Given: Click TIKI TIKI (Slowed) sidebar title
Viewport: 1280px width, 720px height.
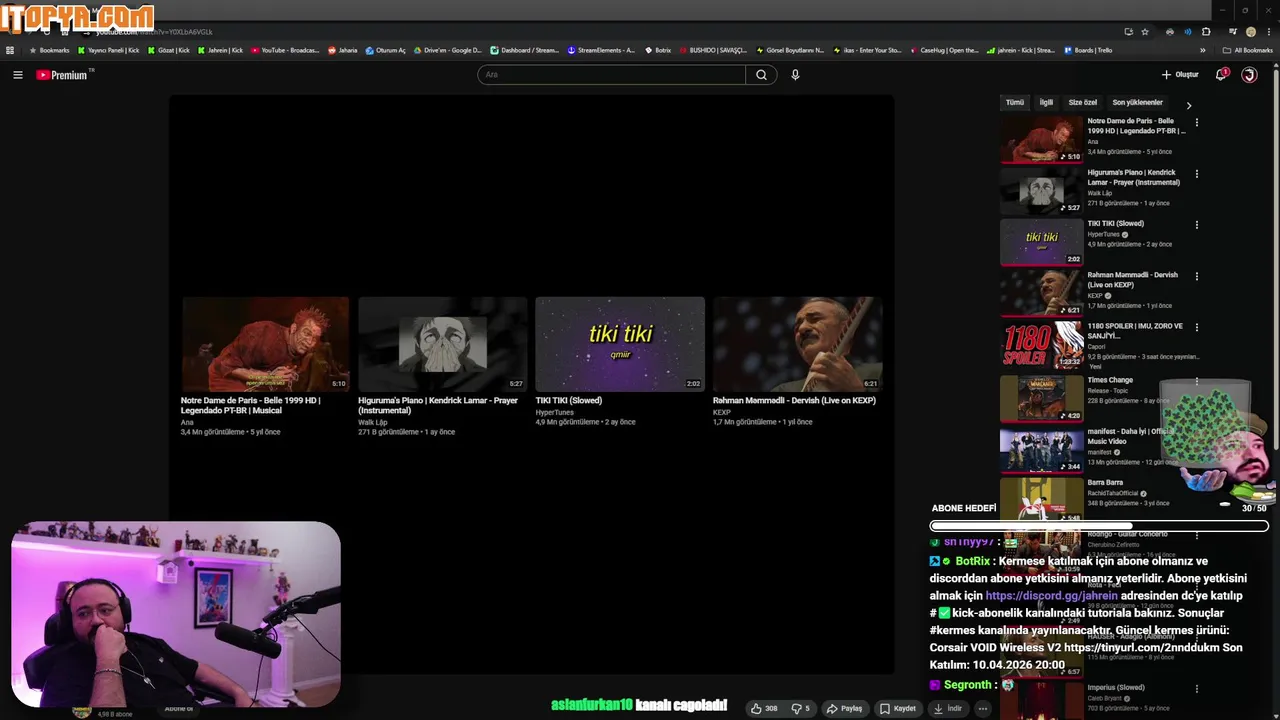Looking at the screenshot, I should 1115,224.
